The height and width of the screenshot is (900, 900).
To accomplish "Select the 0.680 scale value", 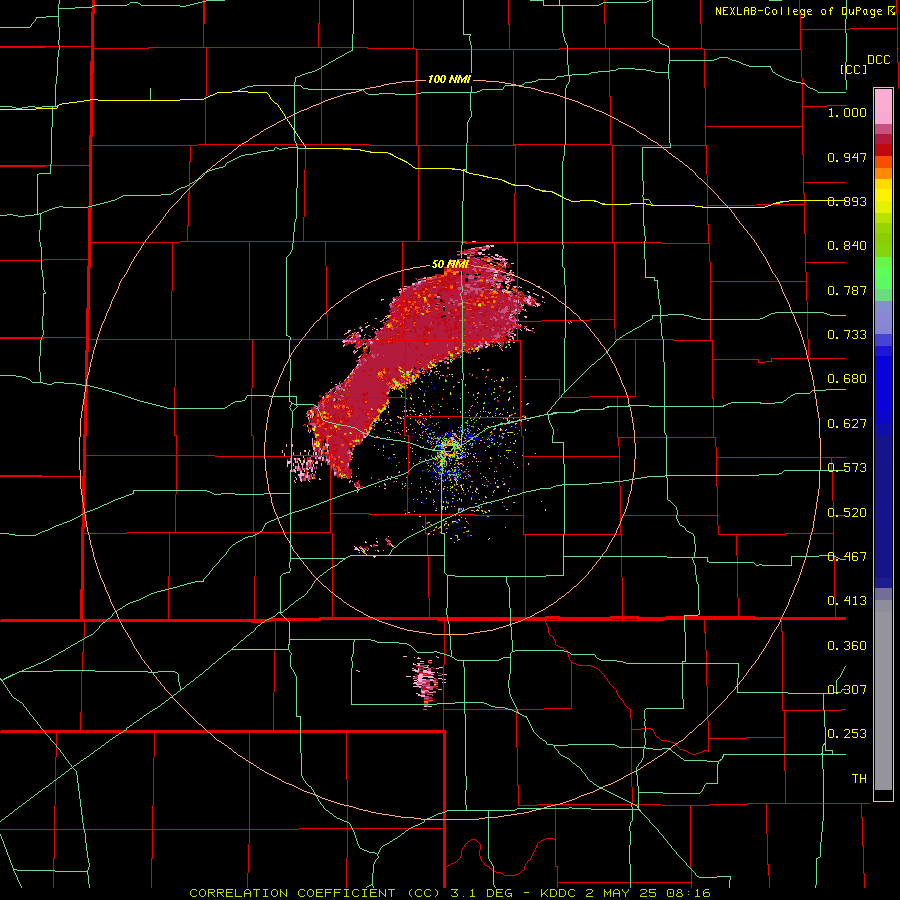I will click(847, 379).
